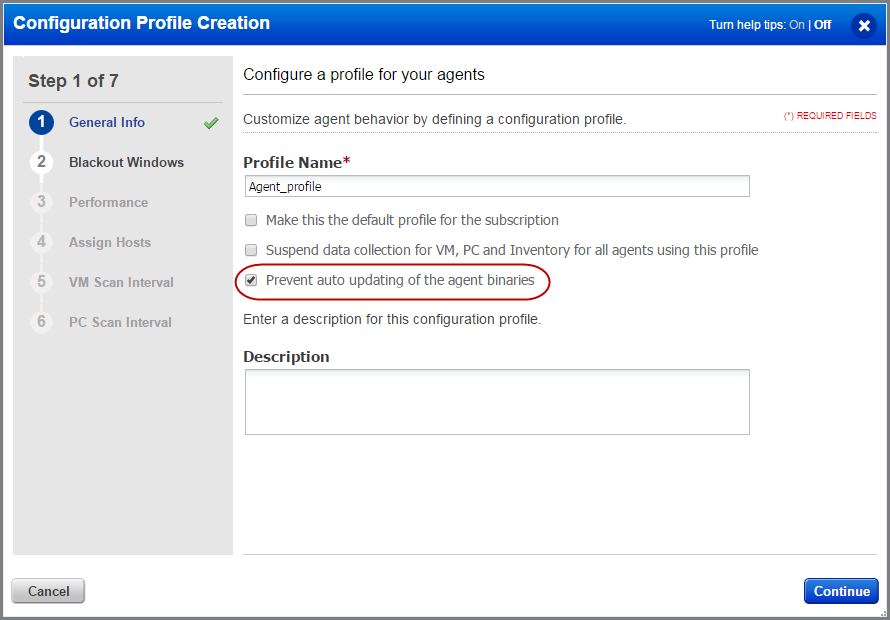This screenshot has width=890, height=620.
Task: Click the step 4 Assign Hosts circle icon
Action: coord(41,242)
